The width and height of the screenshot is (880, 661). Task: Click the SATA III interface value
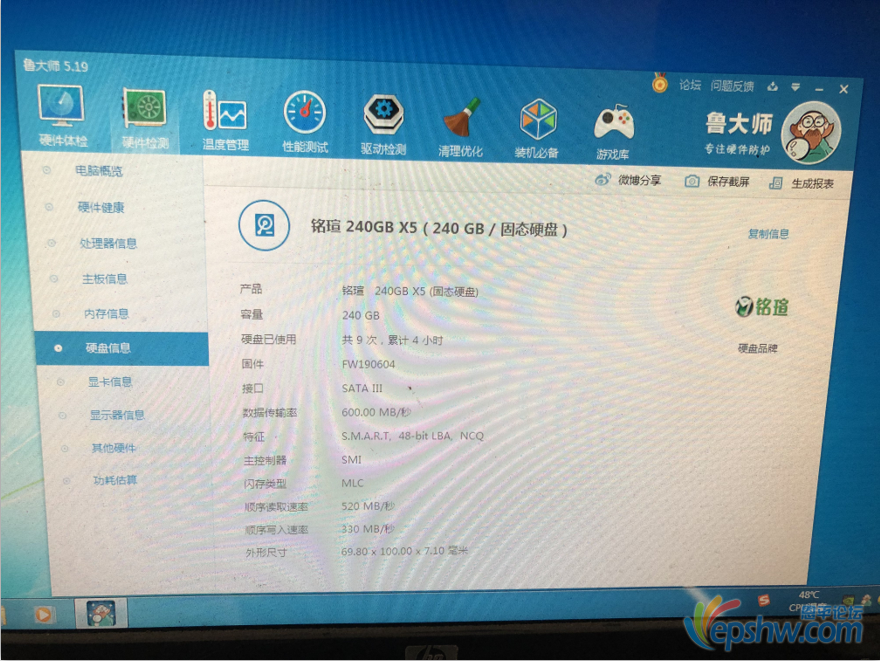click(x=362, y=388)
